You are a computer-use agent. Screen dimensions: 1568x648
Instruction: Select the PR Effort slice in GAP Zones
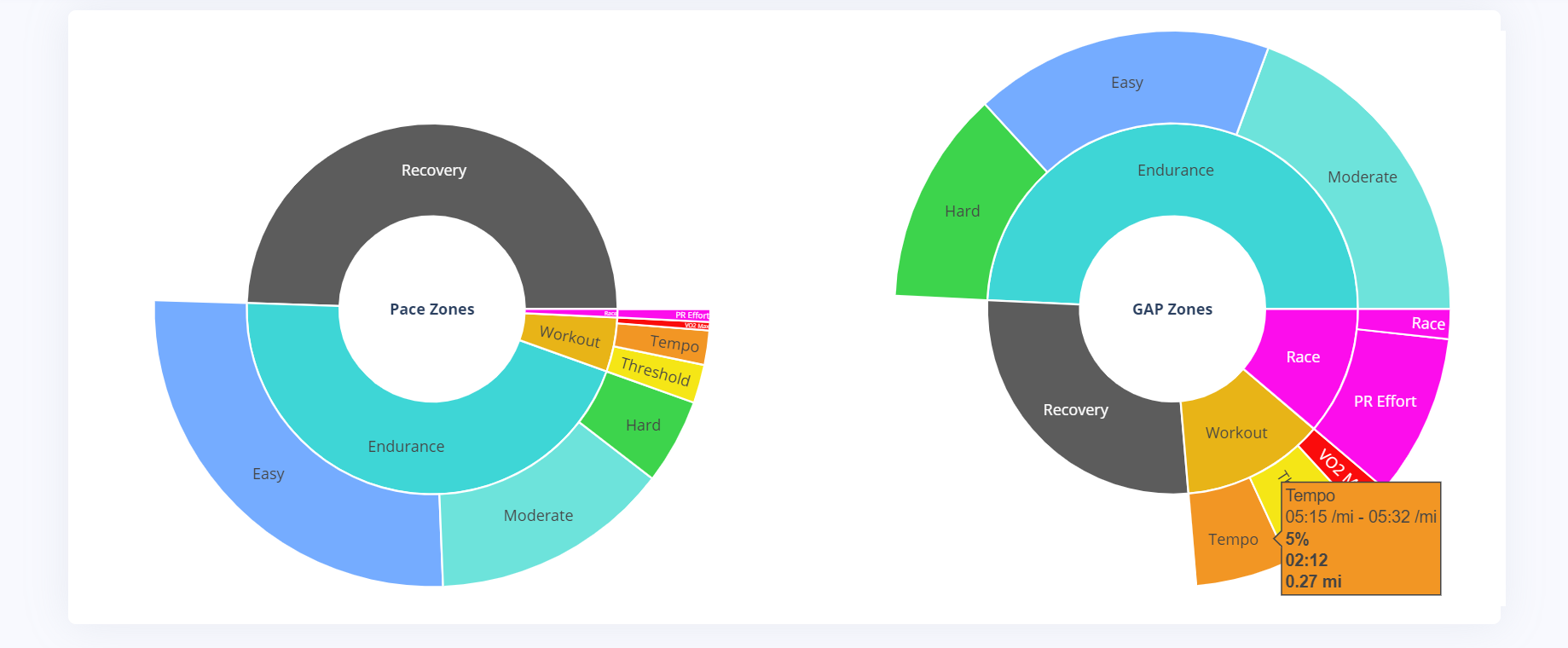1385,402
